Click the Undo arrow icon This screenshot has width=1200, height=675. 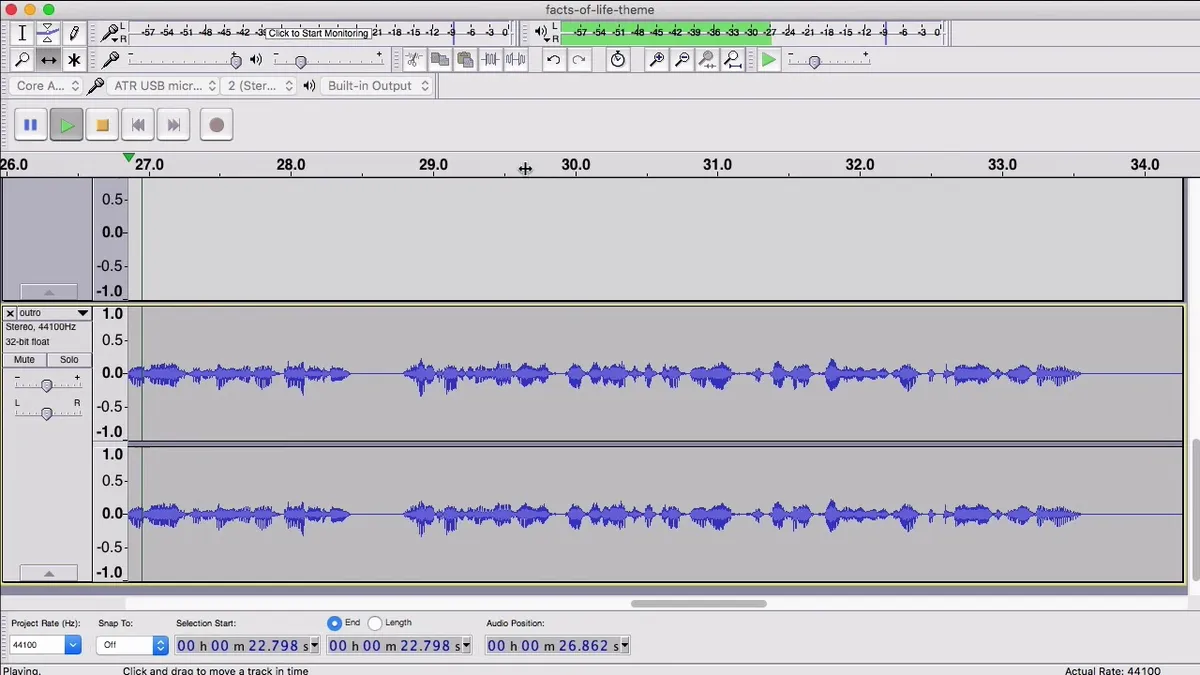(553, 60)
